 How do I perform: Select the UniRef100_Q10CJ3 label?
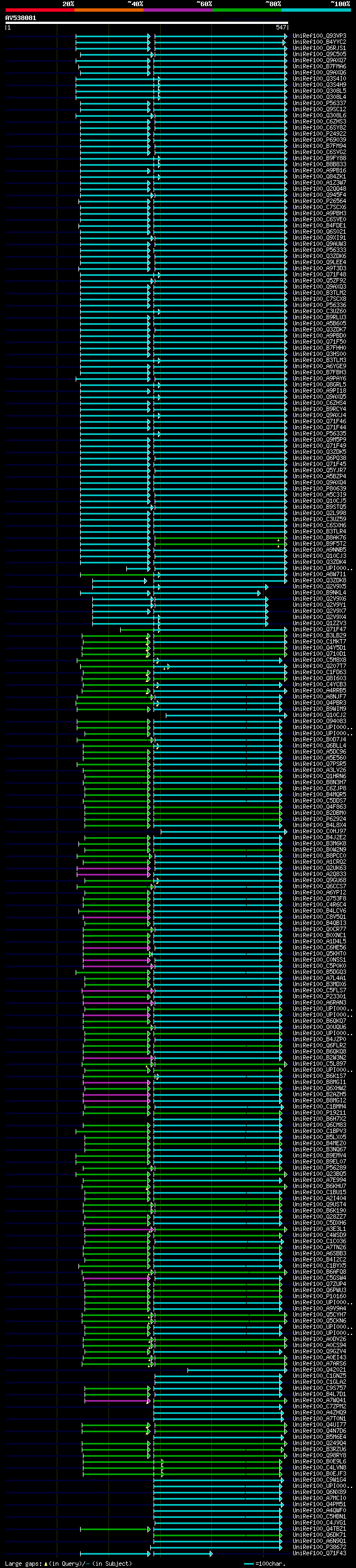tap(319, 556)
